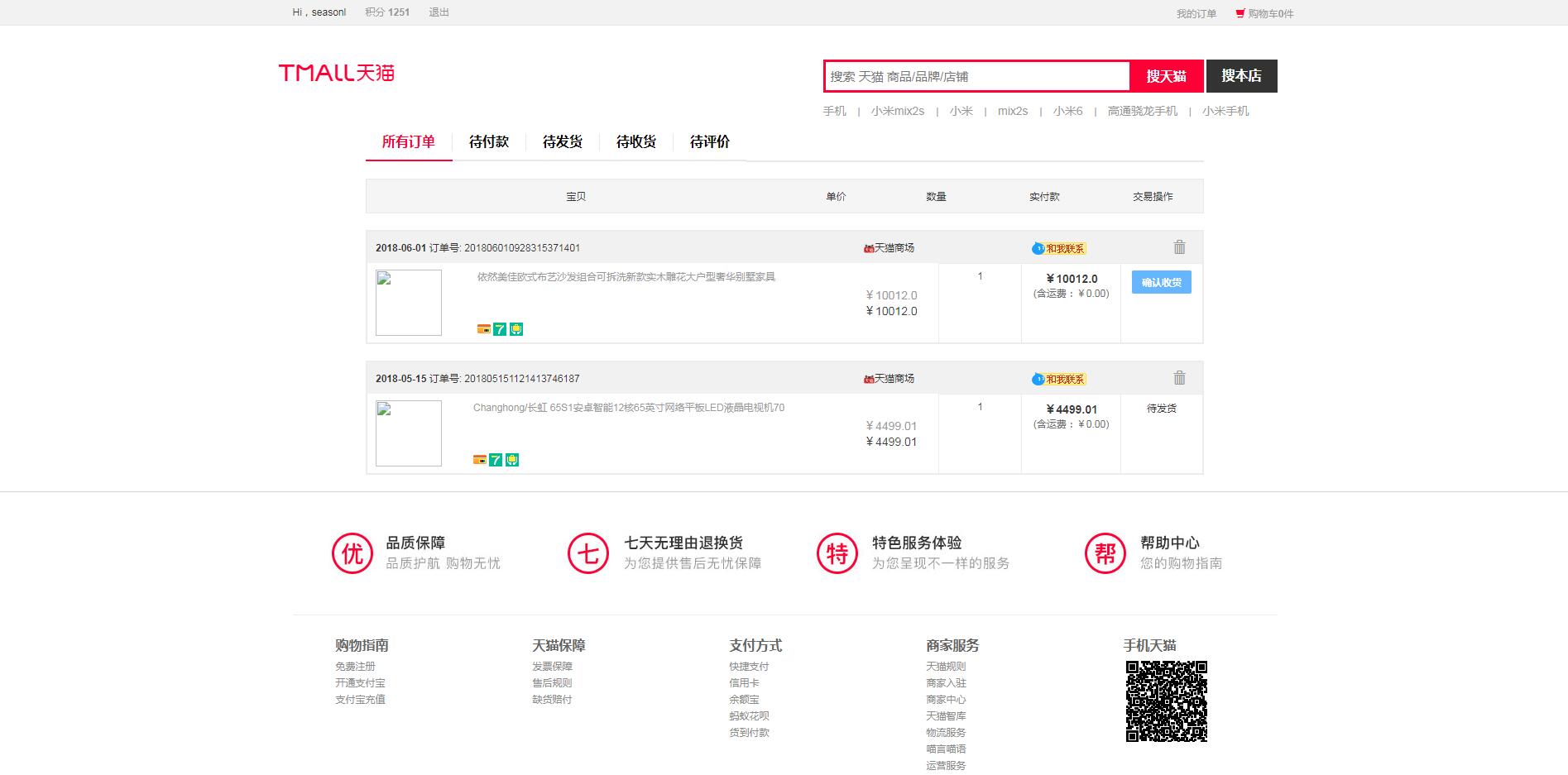This screenshot has width=1568, height=775.
Task: Switch to the 待发货 tab
Action: pos(563,141)
